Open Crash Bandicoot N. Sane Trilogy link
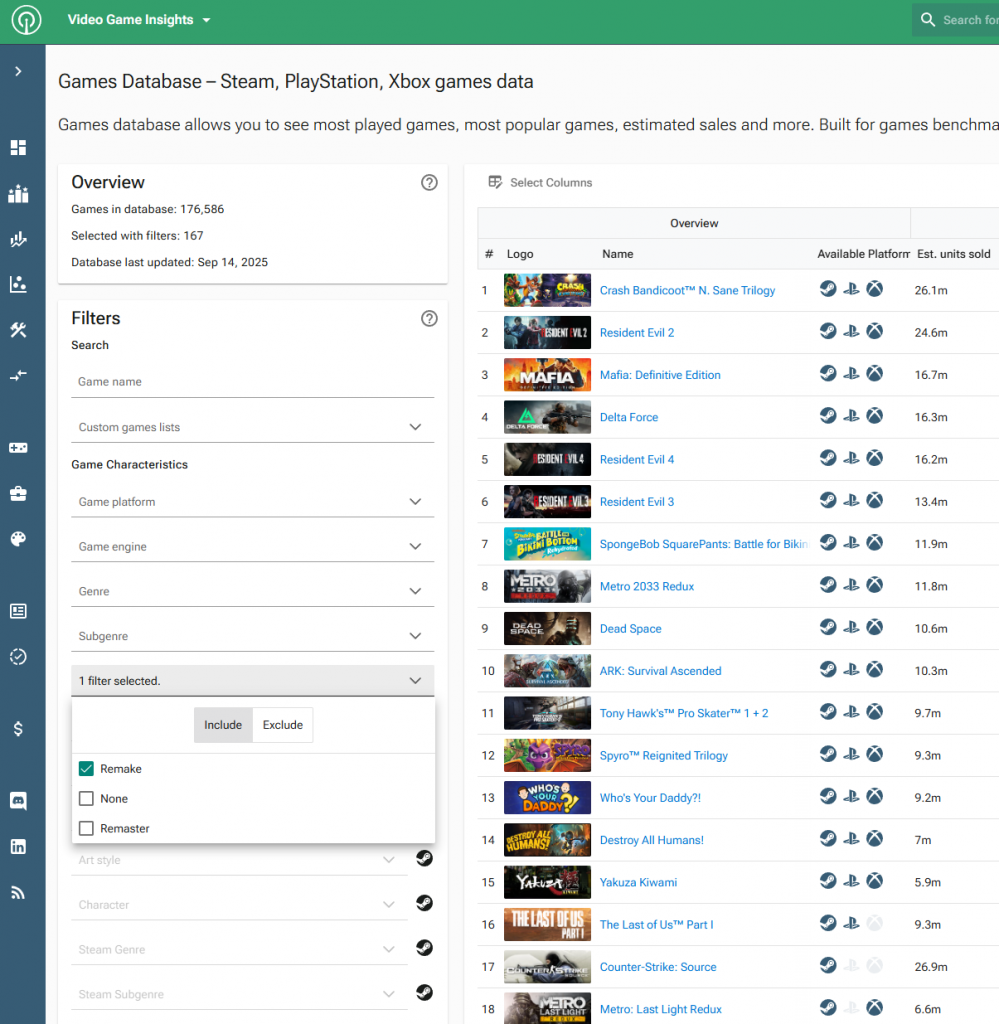 click(688, 291)
